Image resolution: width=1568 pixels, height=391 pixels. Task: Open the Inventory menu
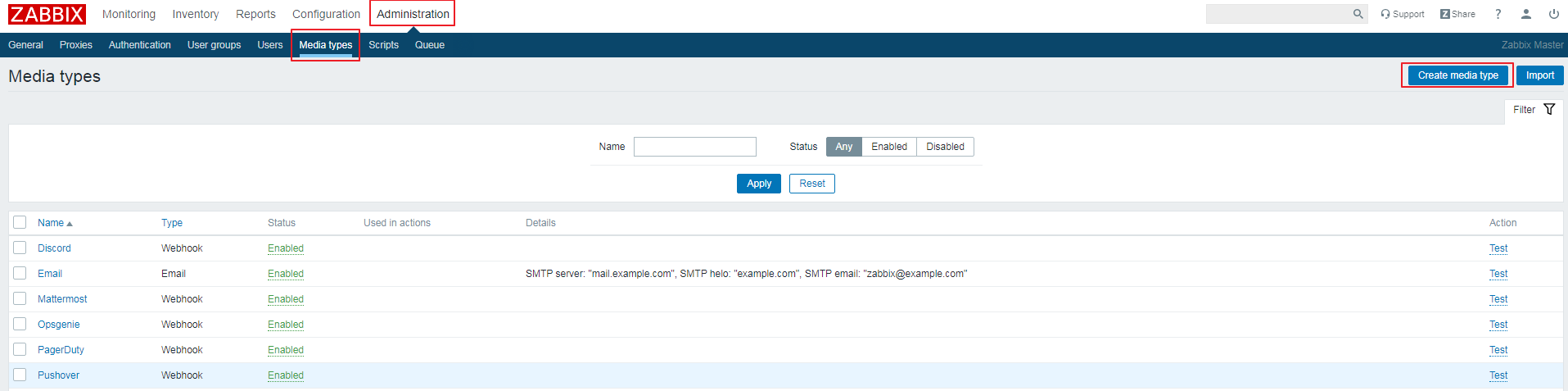tap(196, 14)
